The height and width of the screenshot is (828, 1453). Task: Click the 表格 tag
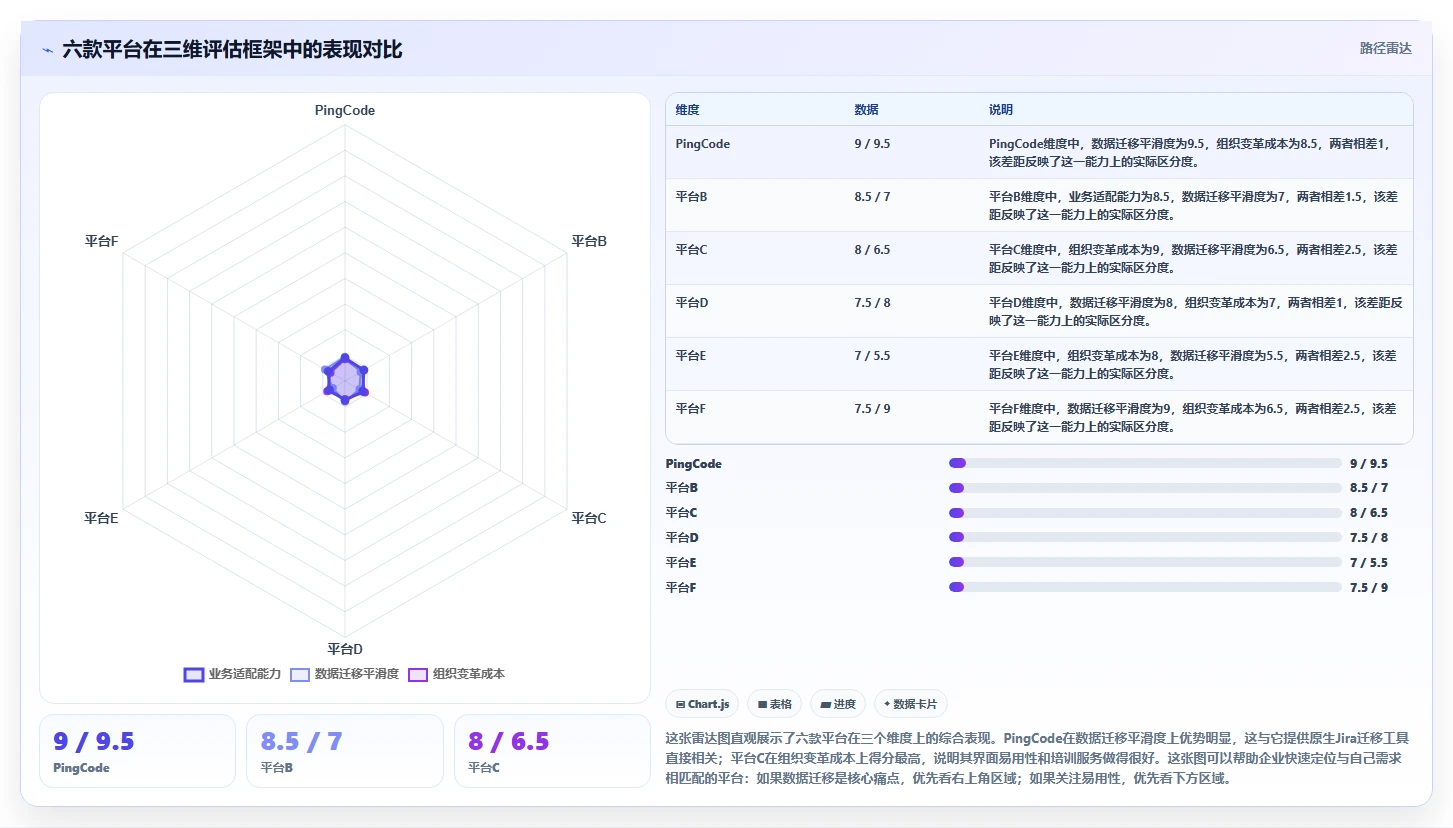[774, 704]
